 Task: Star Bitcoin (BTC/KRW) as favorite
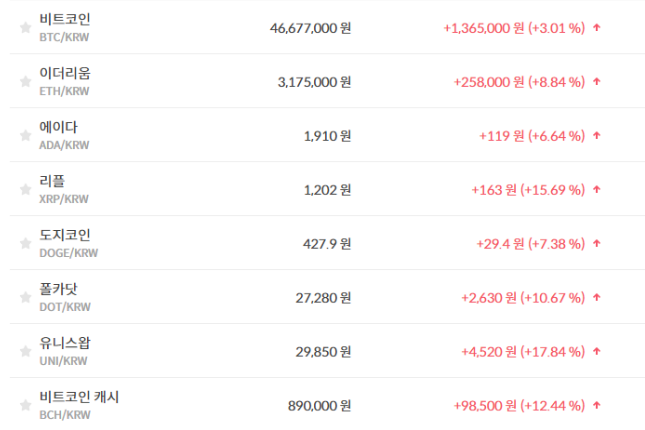coord(25,28)
